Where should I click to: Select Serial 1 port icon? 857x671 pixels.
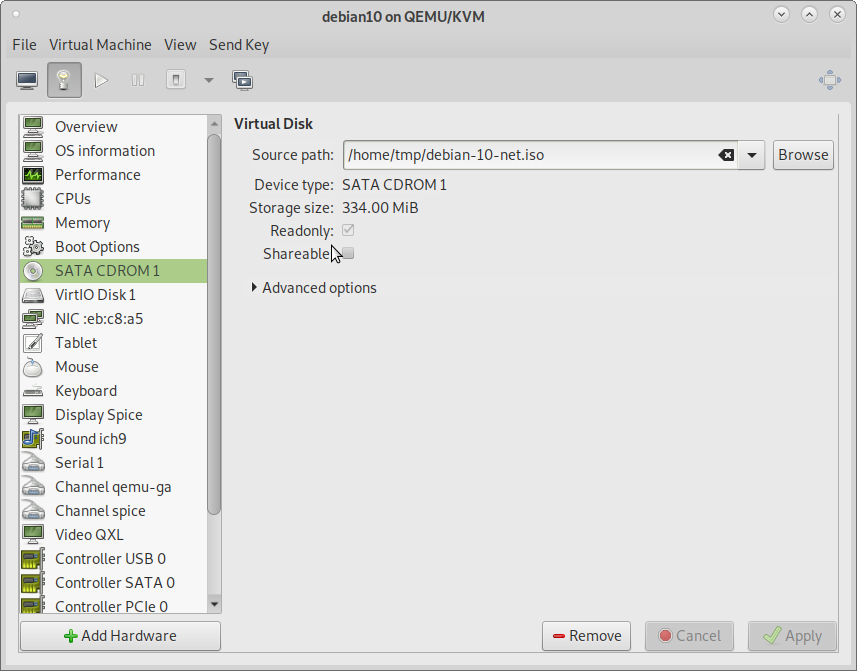click(33, 463)
